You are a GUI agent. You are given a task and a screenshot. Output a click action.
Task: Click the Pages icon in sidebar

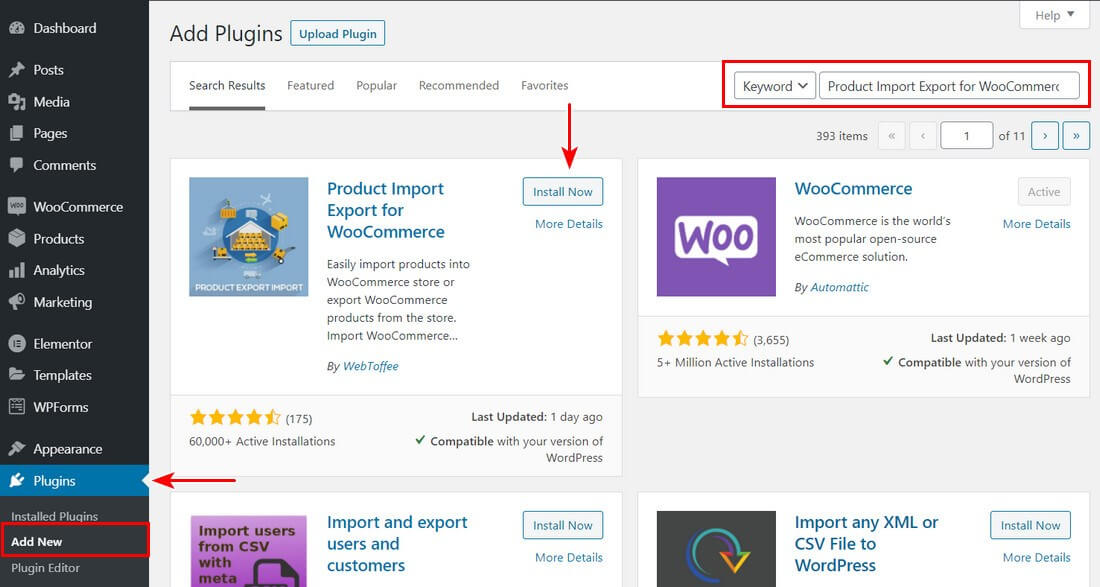[x=17, y=133]
